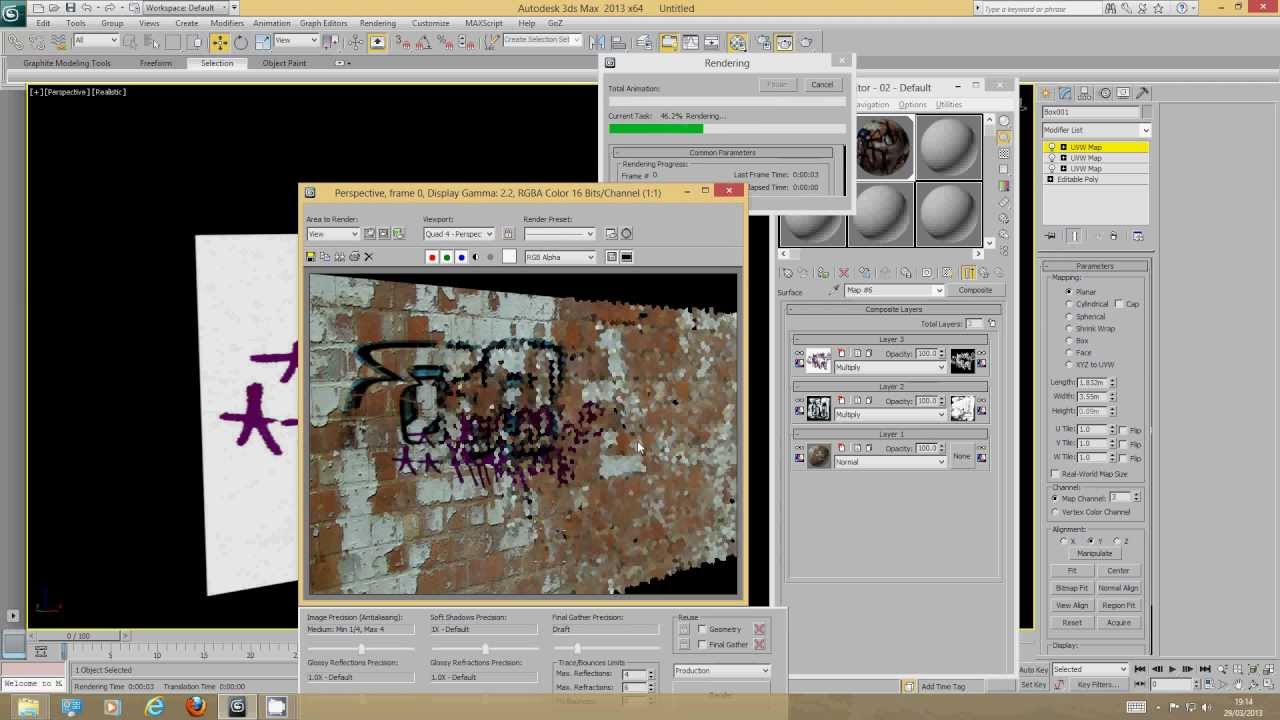The image size is (1280, 720).
Task: Adjust the Image Precision Antialiasing slider
Action: click(x=360, y=649)
